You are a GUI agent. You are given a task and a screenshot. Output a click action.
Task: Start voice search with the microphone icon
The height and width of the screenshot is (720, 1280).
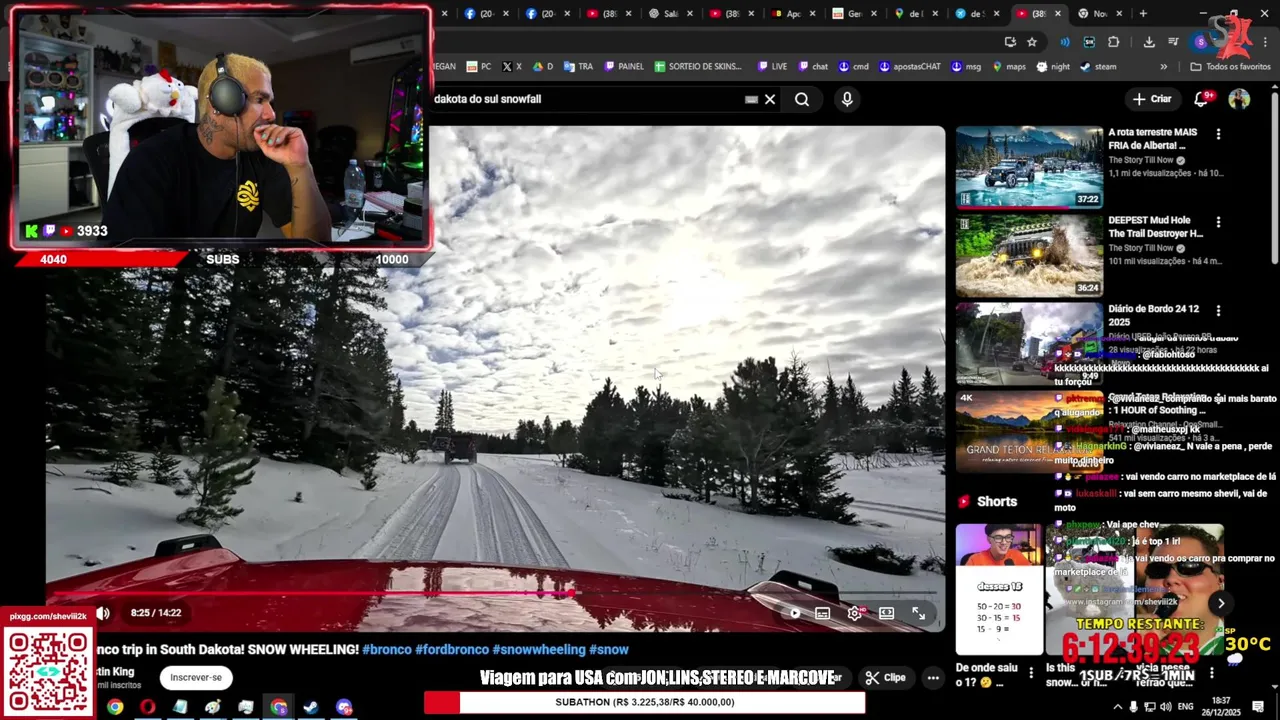847,99
